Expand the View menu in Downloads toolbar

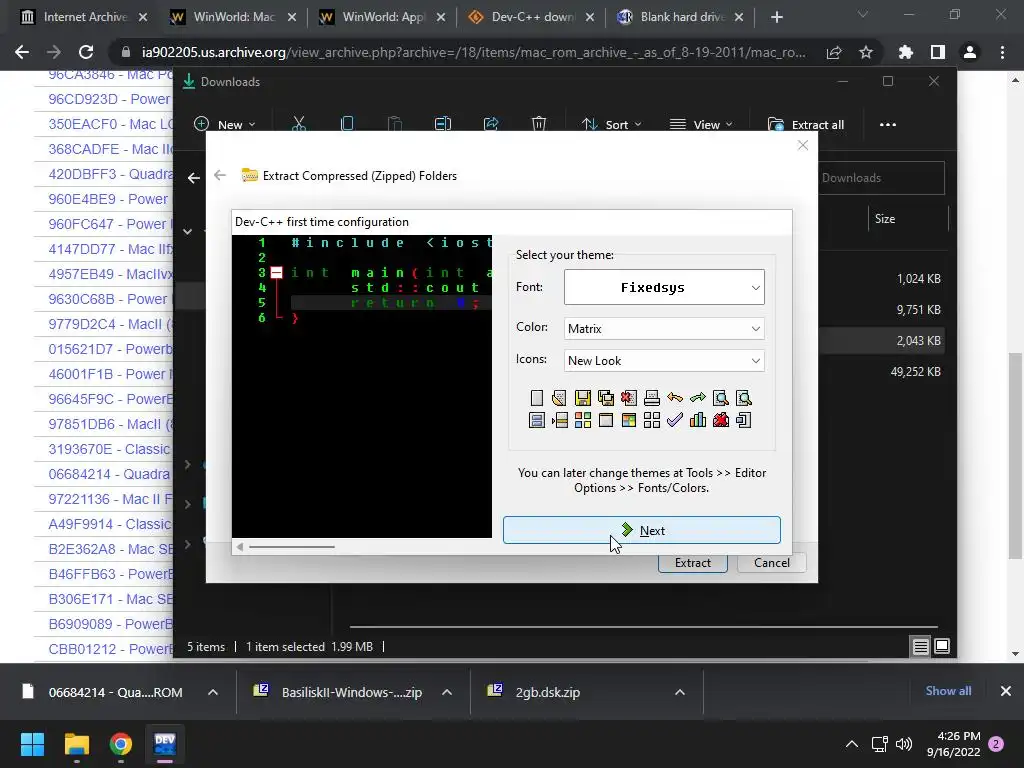point(701,124)
